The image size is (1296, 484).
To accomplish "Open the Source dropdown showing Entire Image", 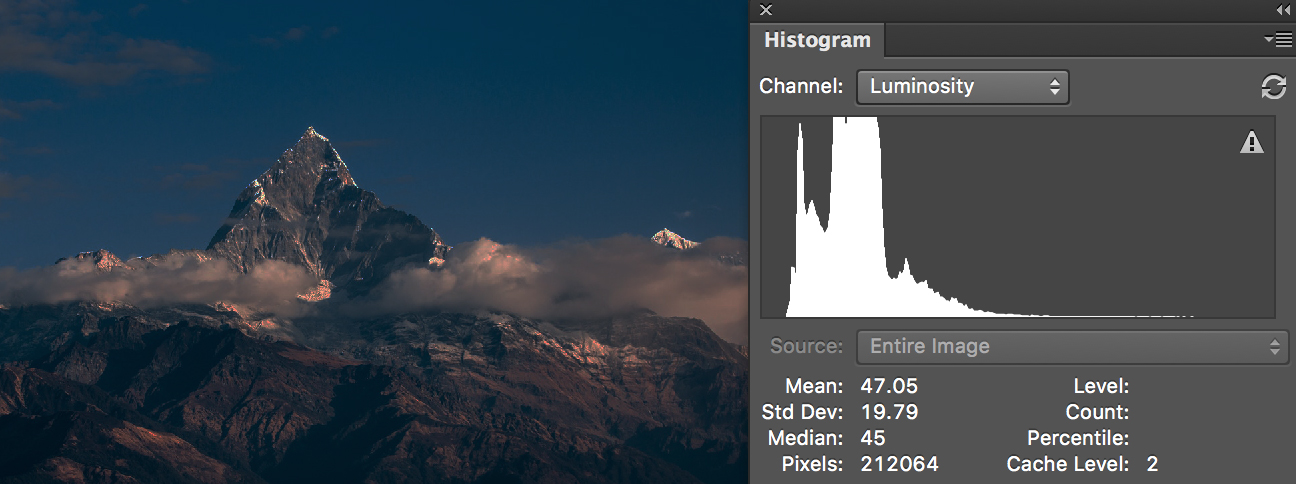I will 1073,347.
